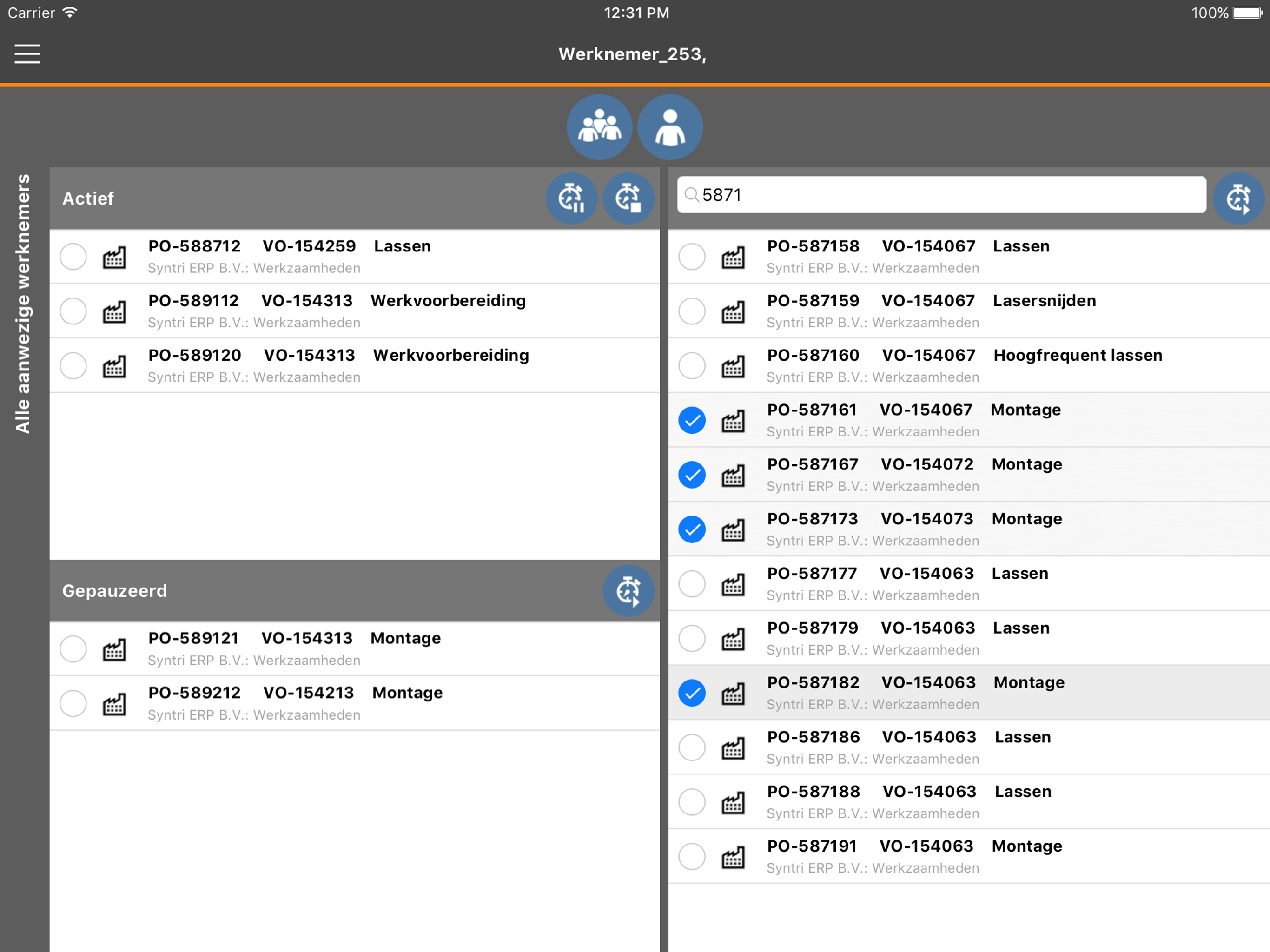This screenshot has height=952, width=1270.
Task: Select radio for PO-589120 Werkvoorbereiding
Action: pos(73,366)
